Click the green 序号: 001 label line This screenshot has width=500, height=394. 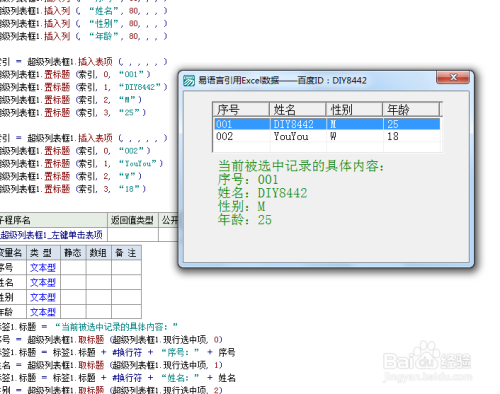pyautogui.click(x=248, y=180)
